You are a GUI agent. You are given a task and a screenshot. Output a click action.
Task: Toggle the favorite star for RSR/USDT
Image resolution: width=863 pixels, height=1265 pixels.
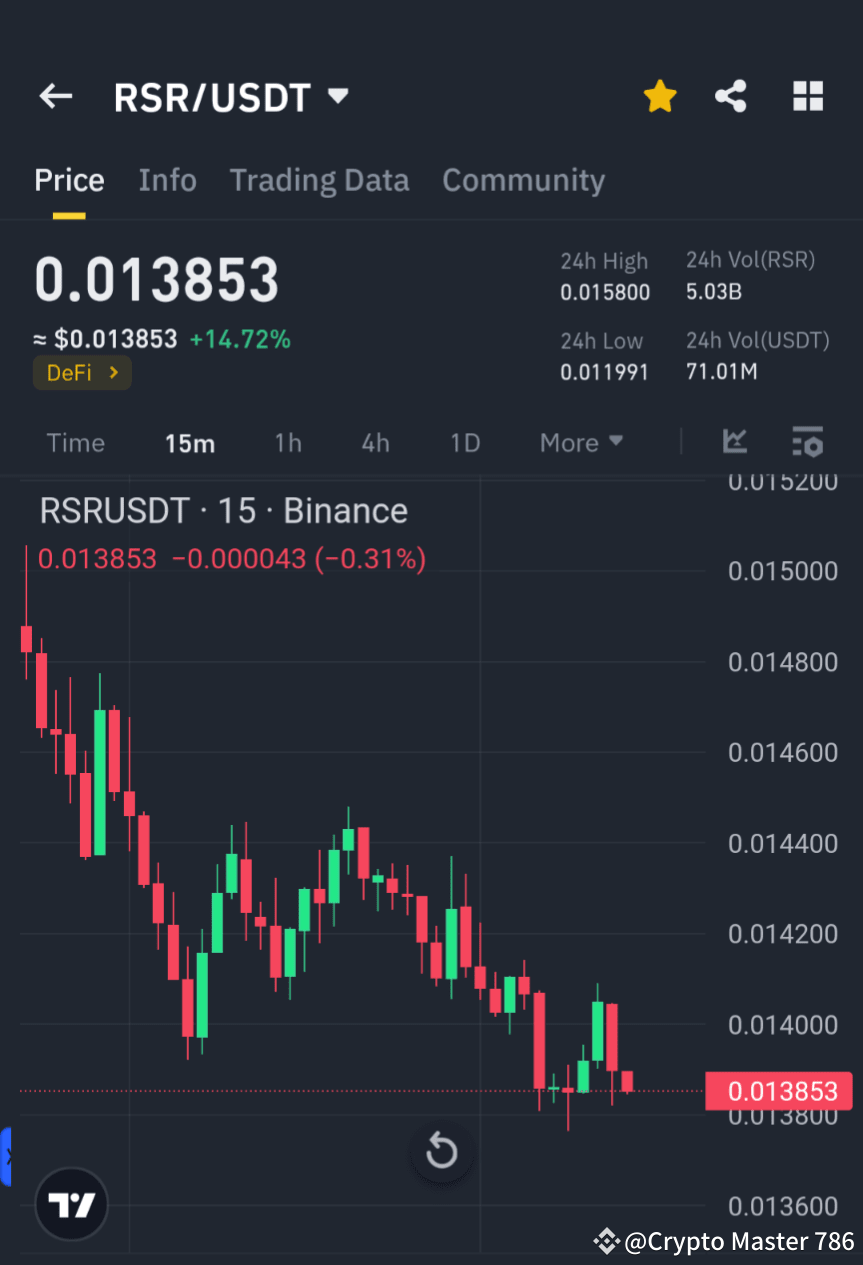(x=660, y=96)
